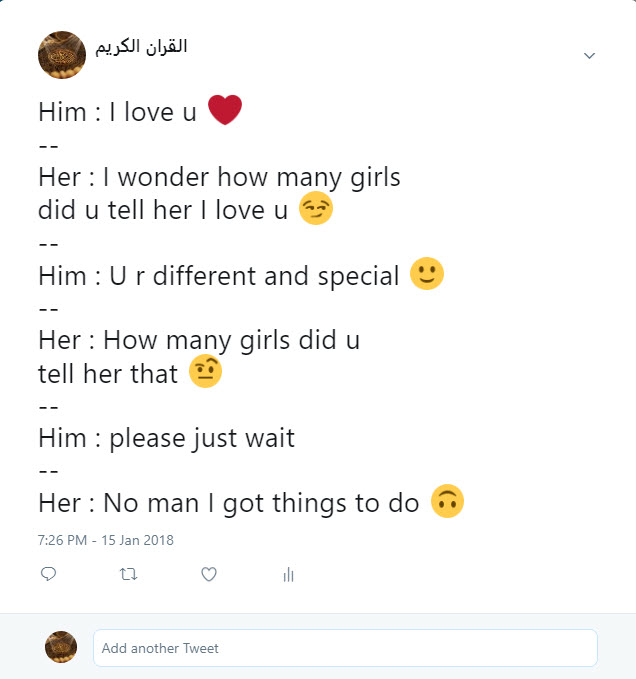Screen dimensions: 636x679
Task: Click the line "Him : please just wait"
Action: pyautogui.click(x=166, y=438)
